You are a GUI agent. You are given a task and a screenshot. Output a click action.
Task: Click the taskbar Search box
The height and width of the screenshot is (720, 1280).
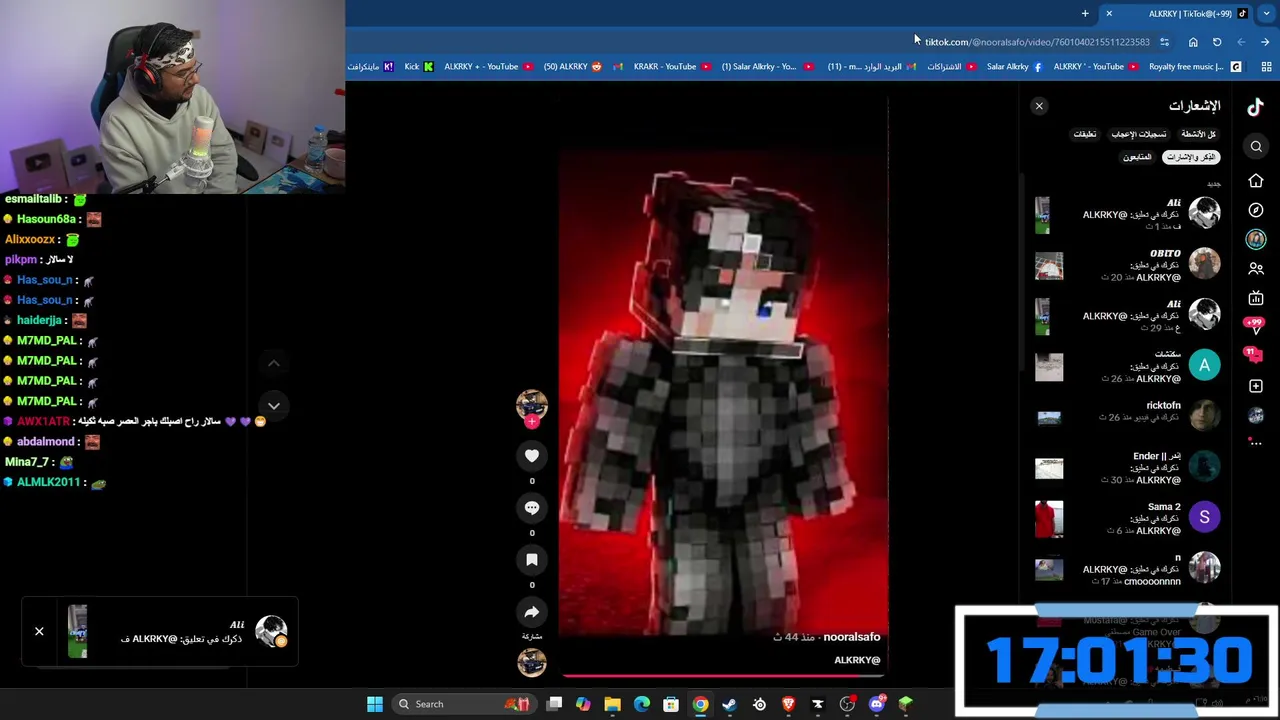(462, 704)
